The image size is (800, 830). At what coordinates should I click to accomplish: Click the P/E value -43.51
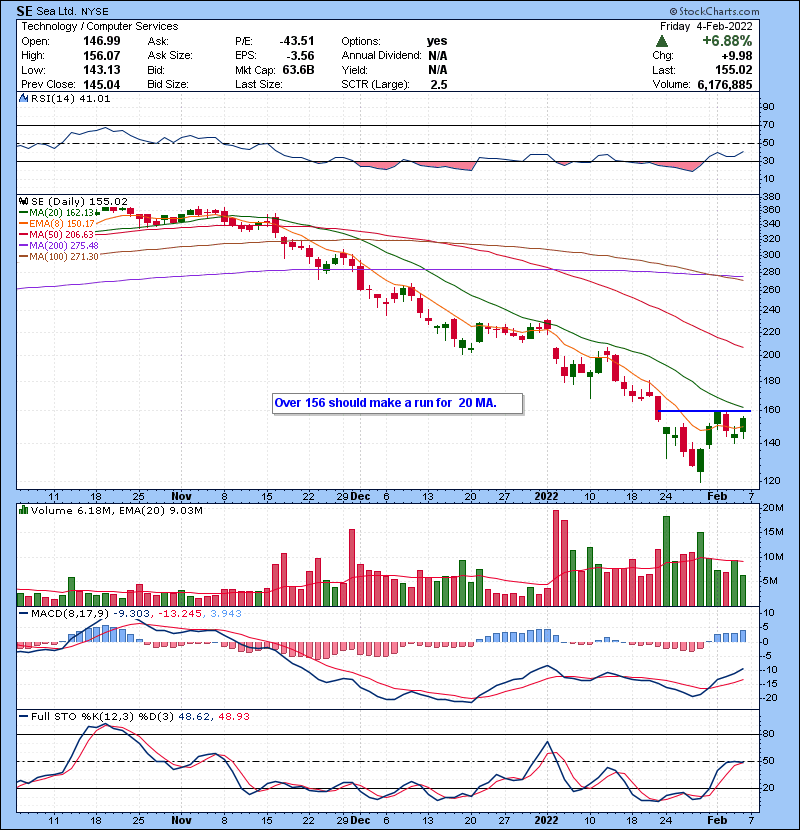click(x=297, y=41)
